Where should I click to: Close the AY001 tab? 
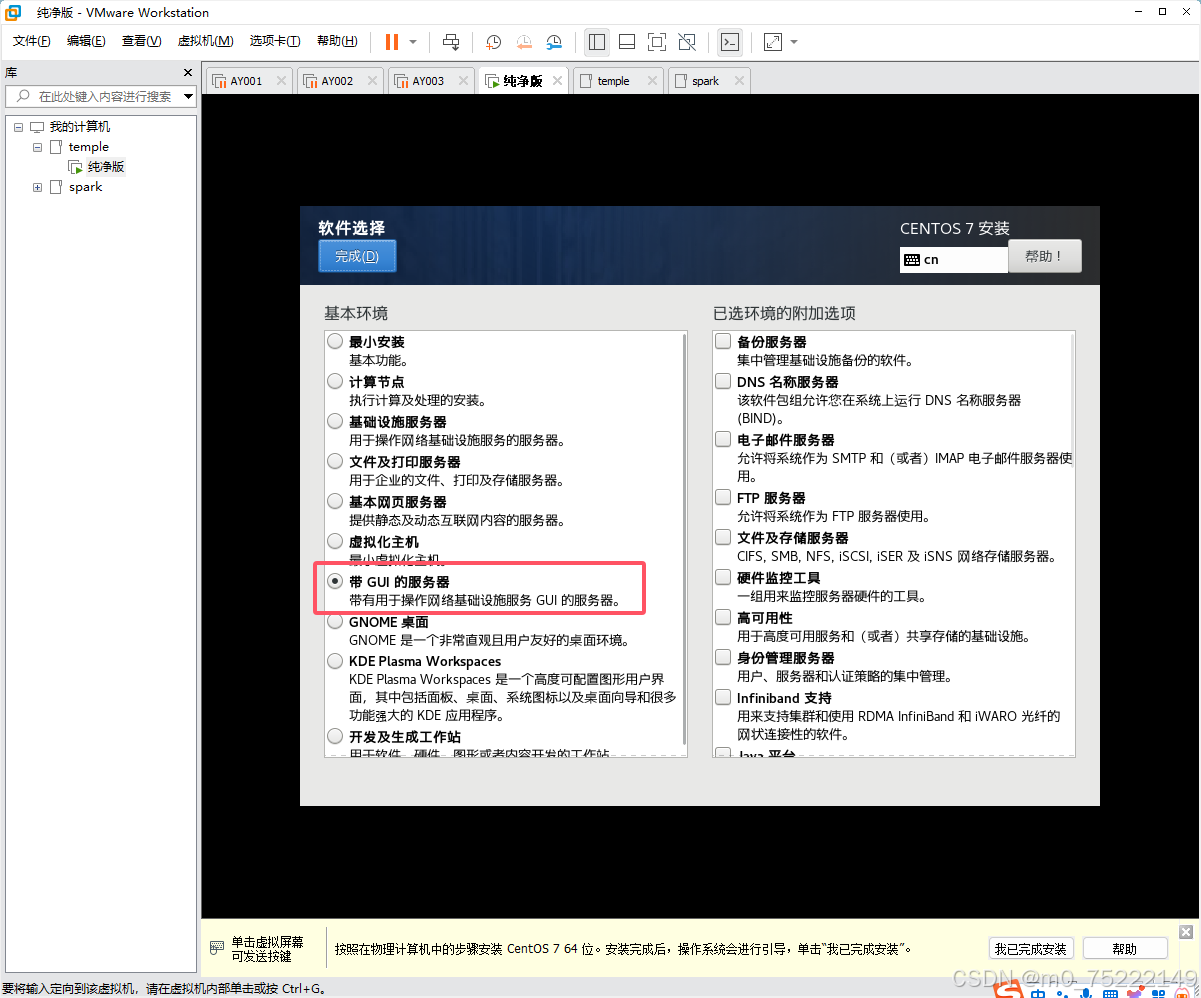coord(281,81)
